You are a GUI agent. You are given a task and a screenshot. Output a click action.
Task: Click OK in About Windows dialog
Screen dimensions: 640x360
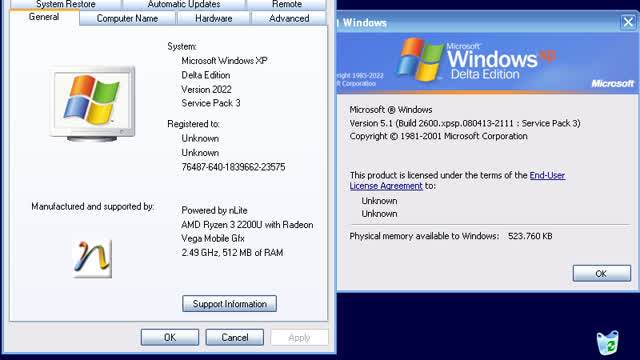602,273
